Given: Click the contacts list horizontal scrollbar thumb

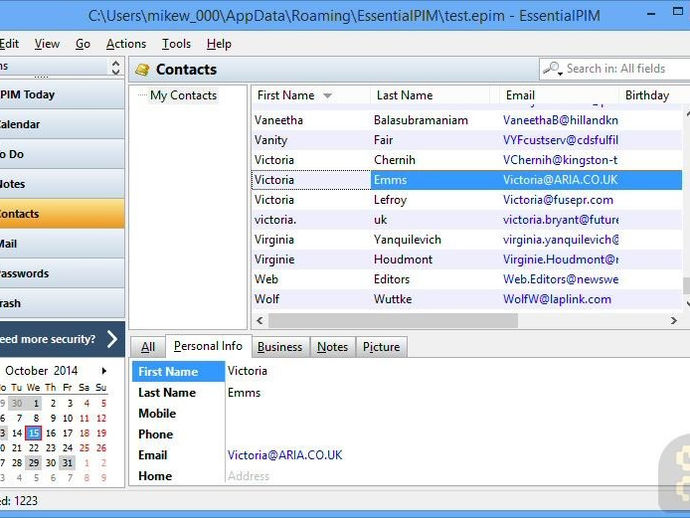Looking at the screenshot, I should click(393, 320).
